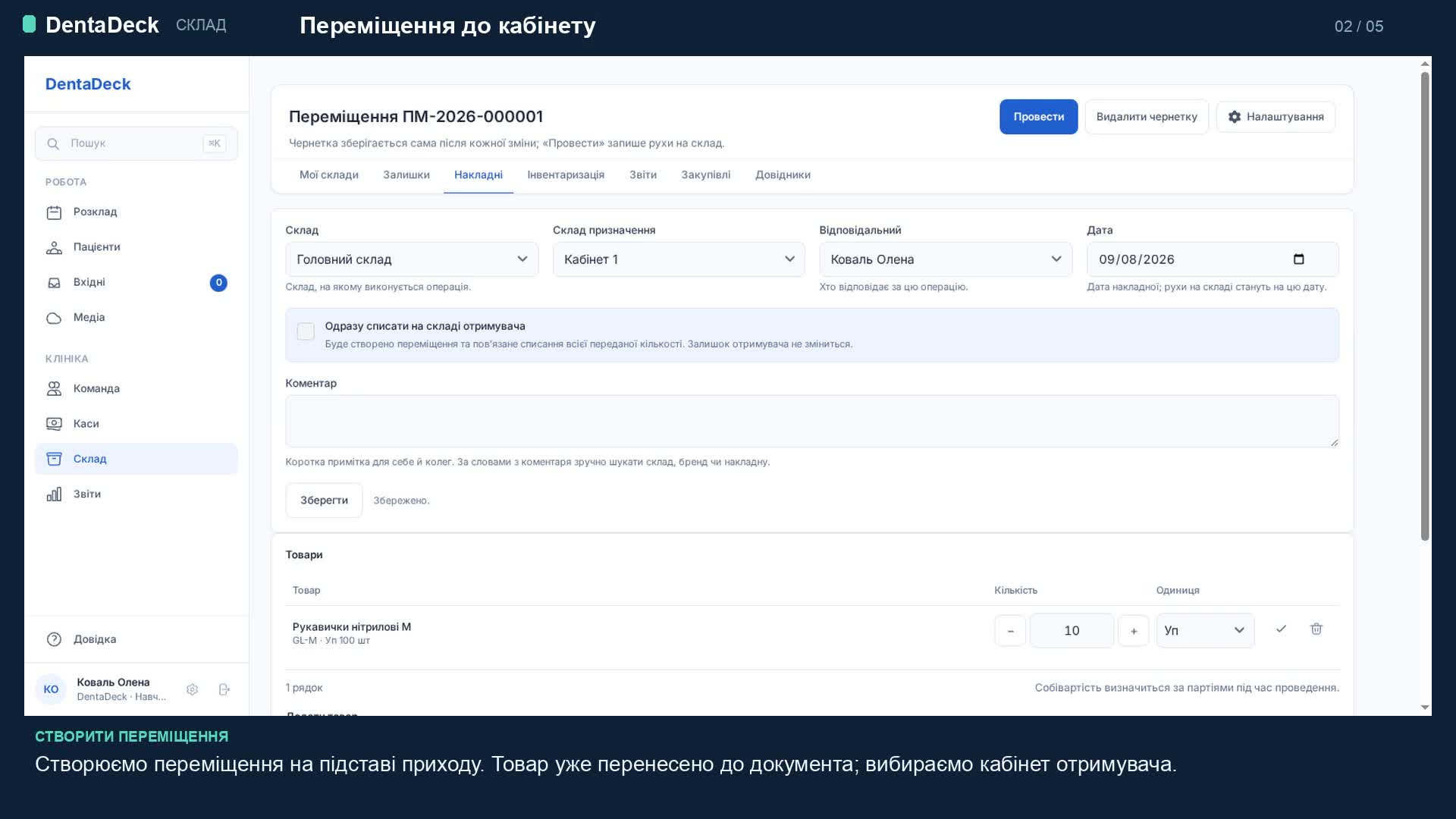
Task: Click Видалити чернетку button
Action: [x=1147, y=117]
